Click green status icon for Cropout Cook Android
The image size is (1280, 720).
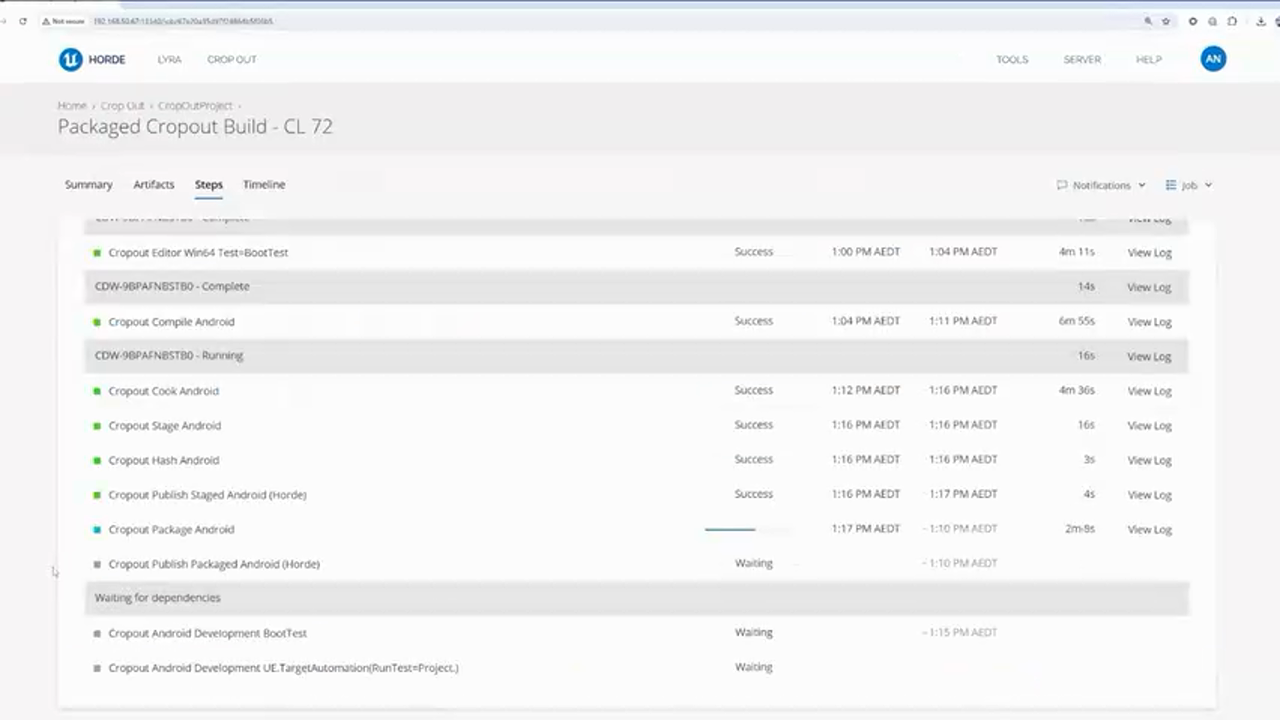click(x=97, y=391)
